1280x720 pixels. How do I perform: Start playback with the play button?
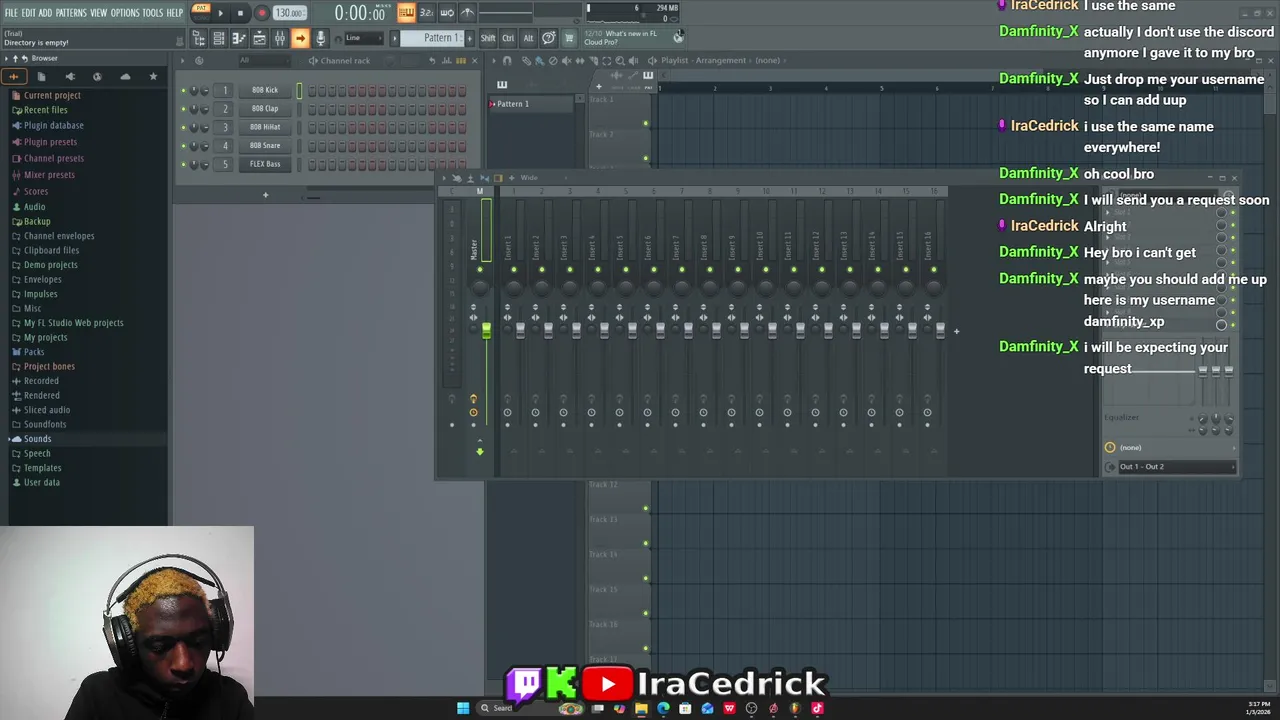click(220, 13)
